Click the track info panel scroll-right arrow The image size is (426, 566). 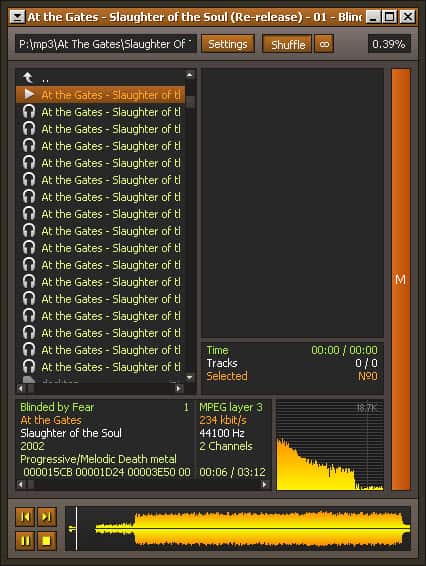point(265,484)
